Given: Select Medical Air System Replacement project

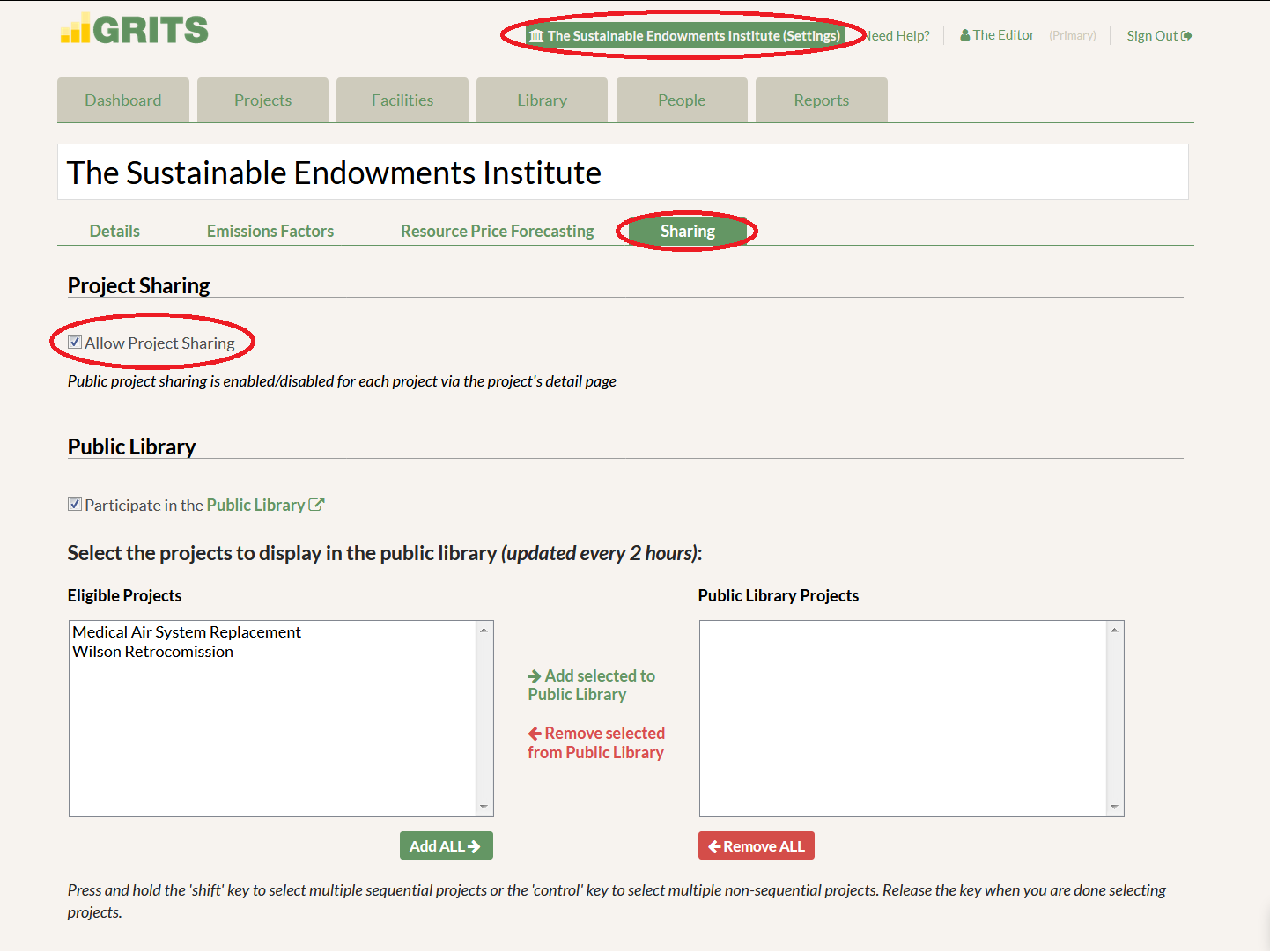Looking at the screenshot, I should [187, 632].
